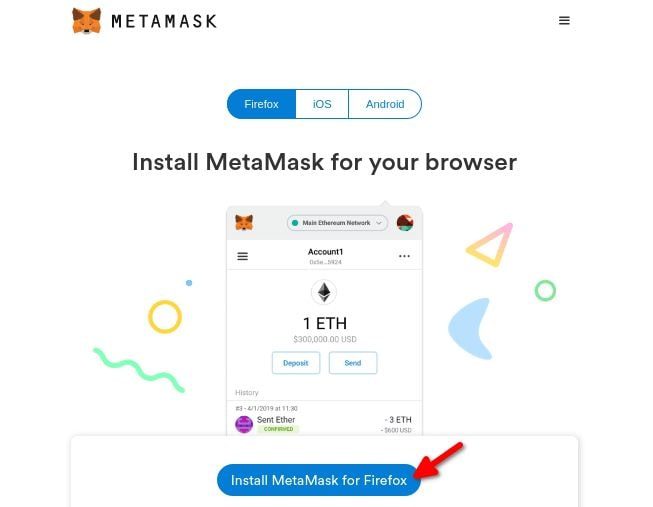Viewport: 653px width, 507px height.
Task: Switch platform toggle to Android
Action: pos(385,104)
